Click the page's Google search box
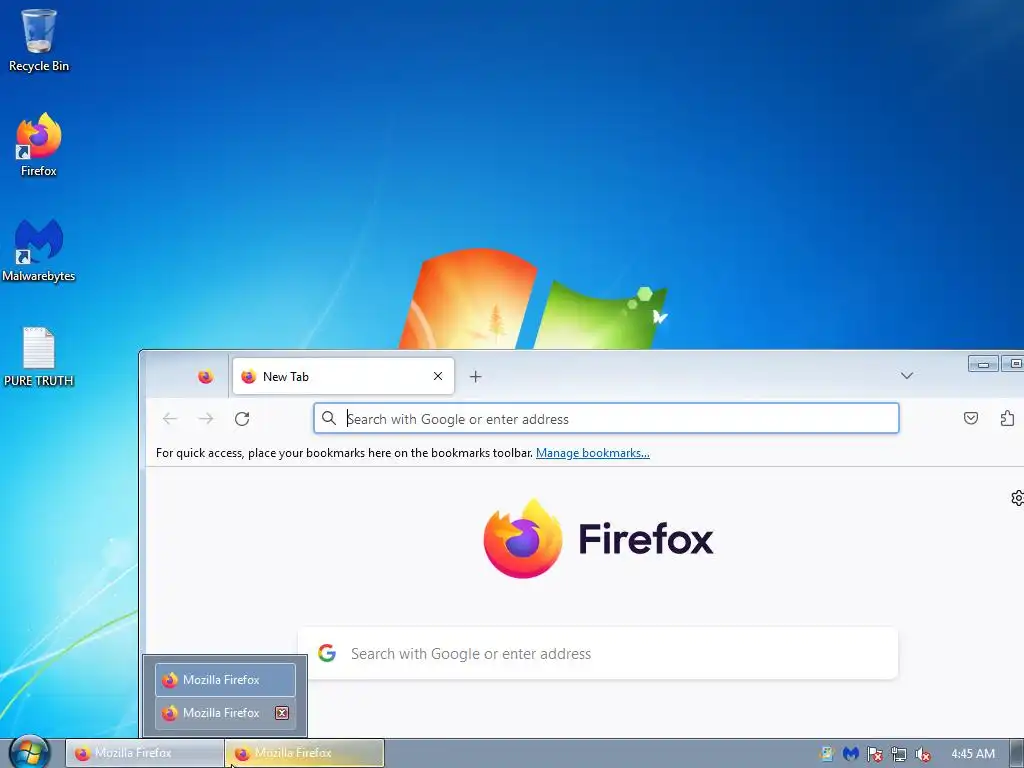This screenshot has width=1024, height=768. (x=598, y=653)
